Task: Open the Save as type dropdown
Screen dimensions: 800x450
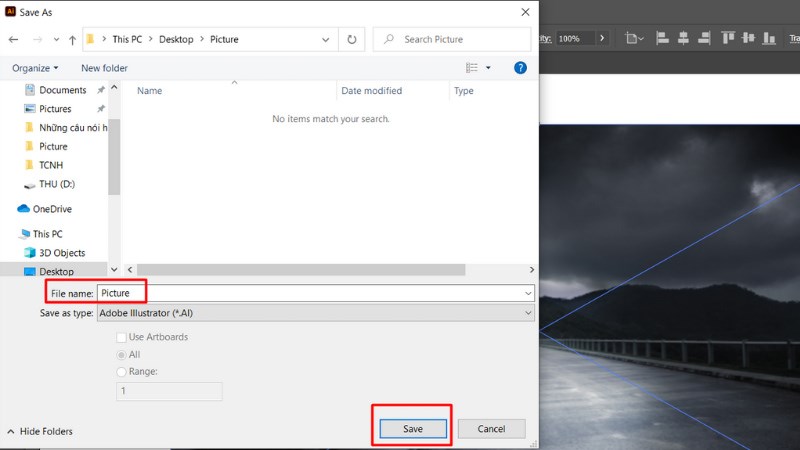Action: click(x=315, y=313)
